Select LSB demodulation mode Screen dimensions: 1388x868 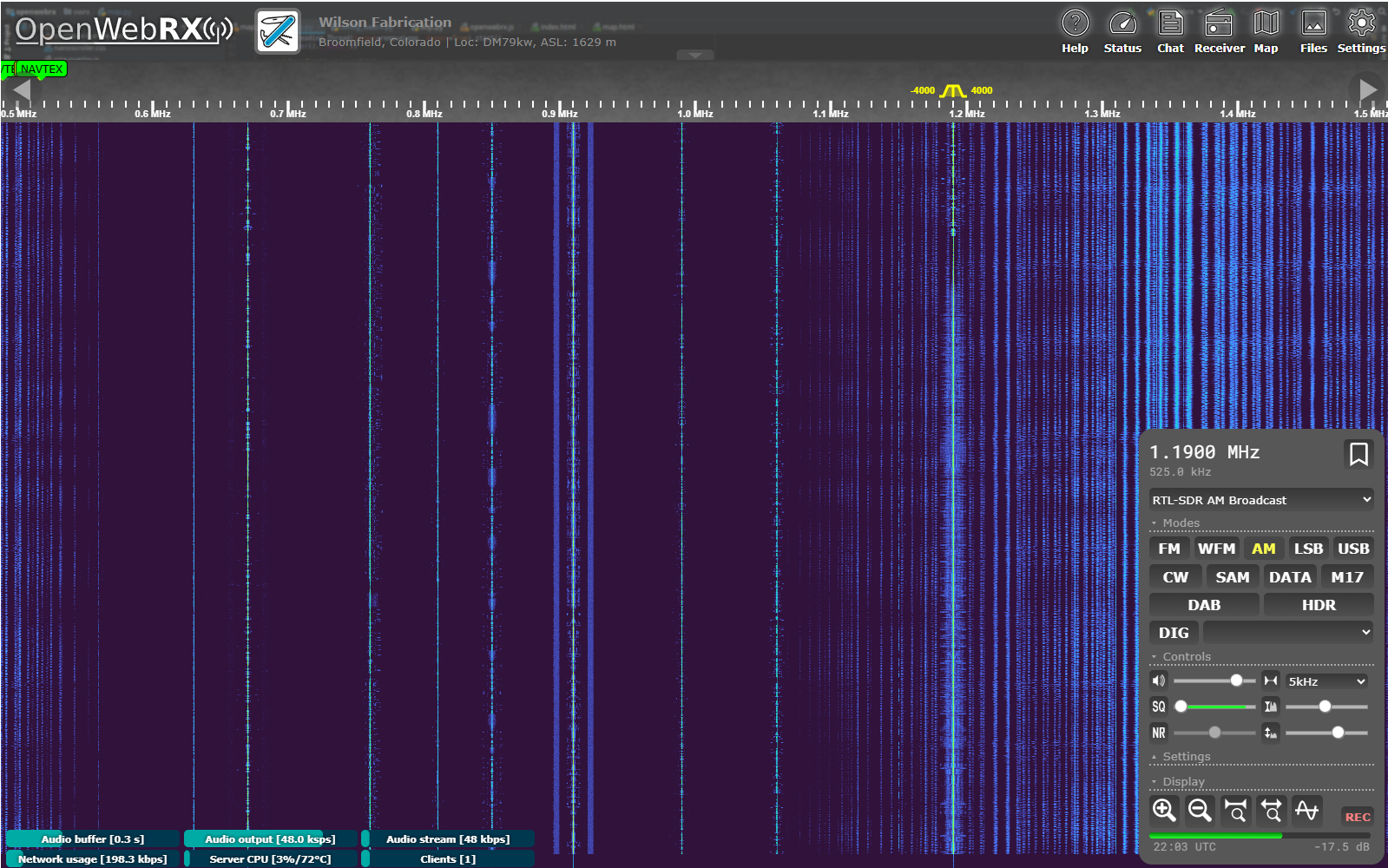1308,549
